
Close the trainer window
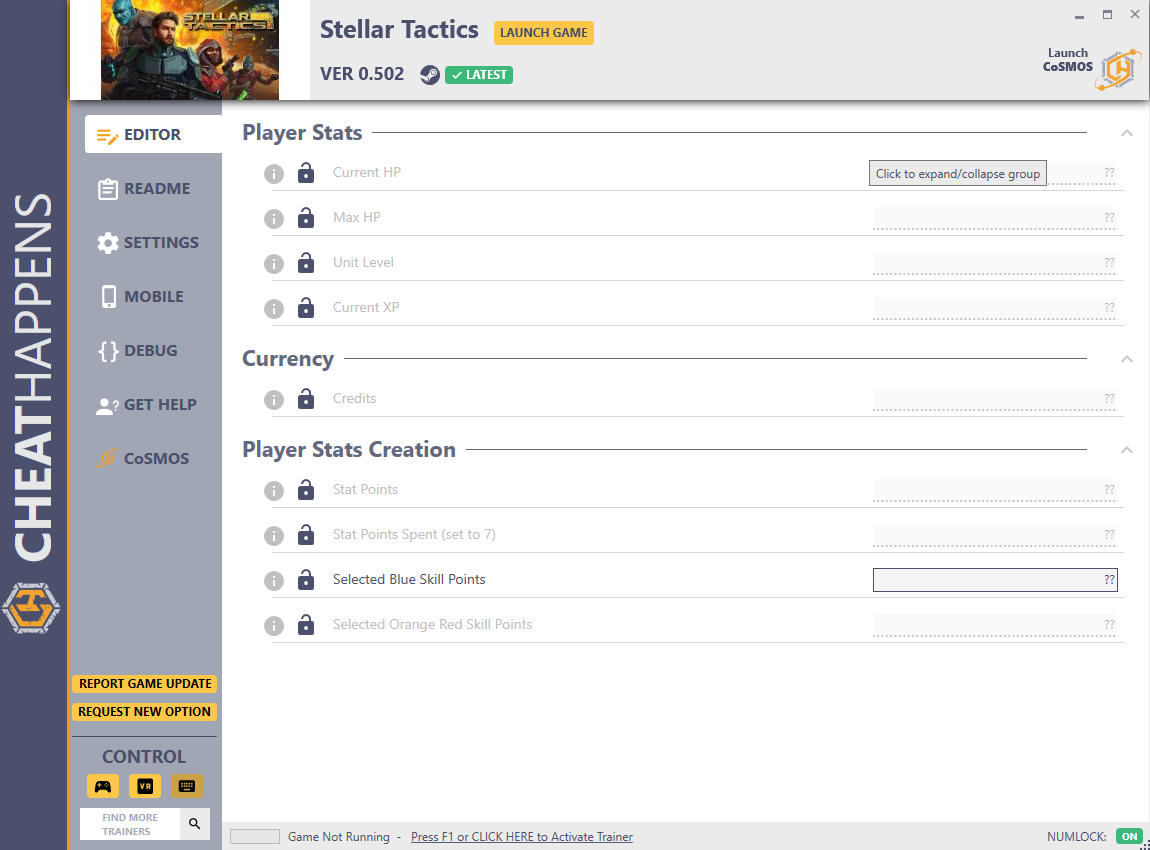point(1135,15)
